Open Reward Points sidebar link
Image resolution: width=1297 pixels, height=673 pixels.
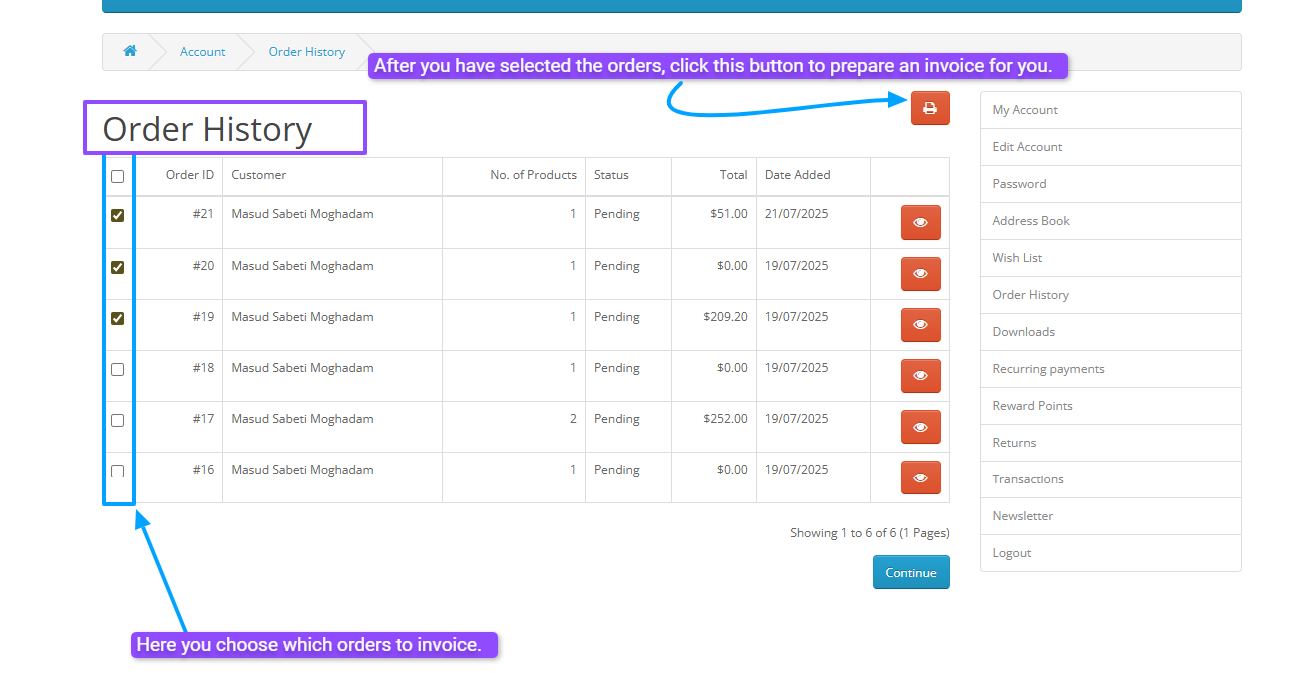pyautogui.click(x=1032, y=406)
